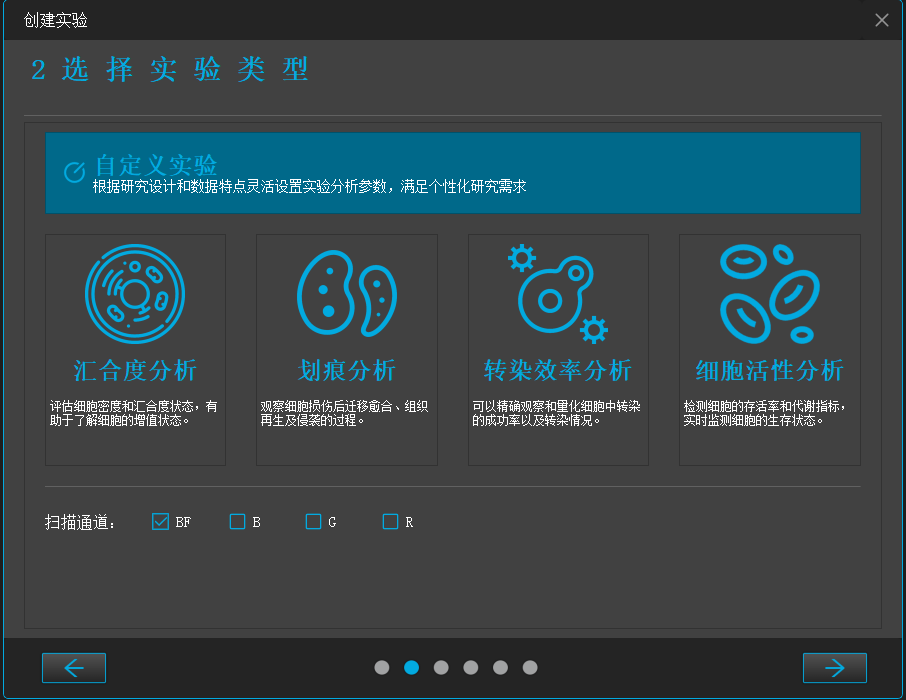Close the 创建实验 dialog
This screenshot has height=700, width=906.
(x=881, y=20)
